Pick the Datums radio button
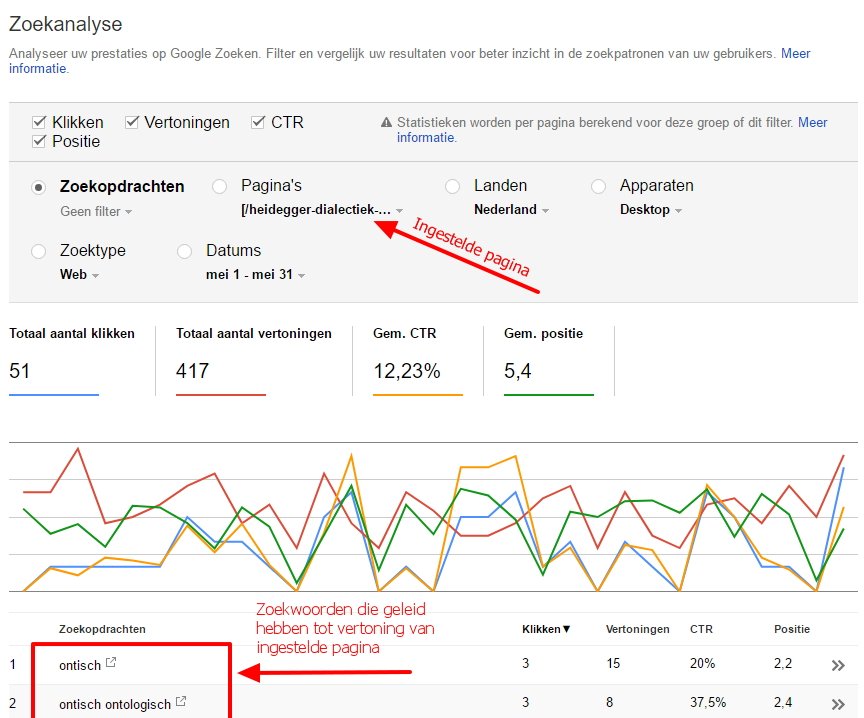 (184, 252)
